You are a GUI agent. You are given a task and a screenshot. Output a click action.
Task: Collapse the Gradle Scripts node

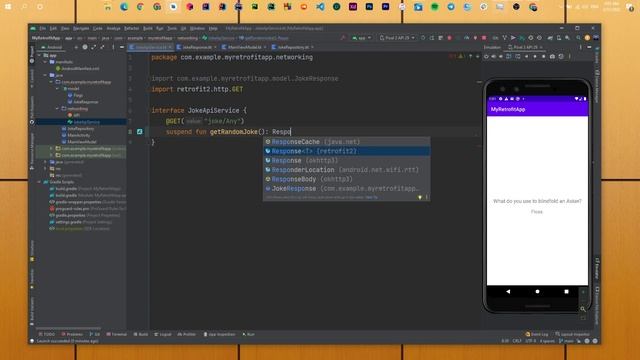tap(40, 182)
